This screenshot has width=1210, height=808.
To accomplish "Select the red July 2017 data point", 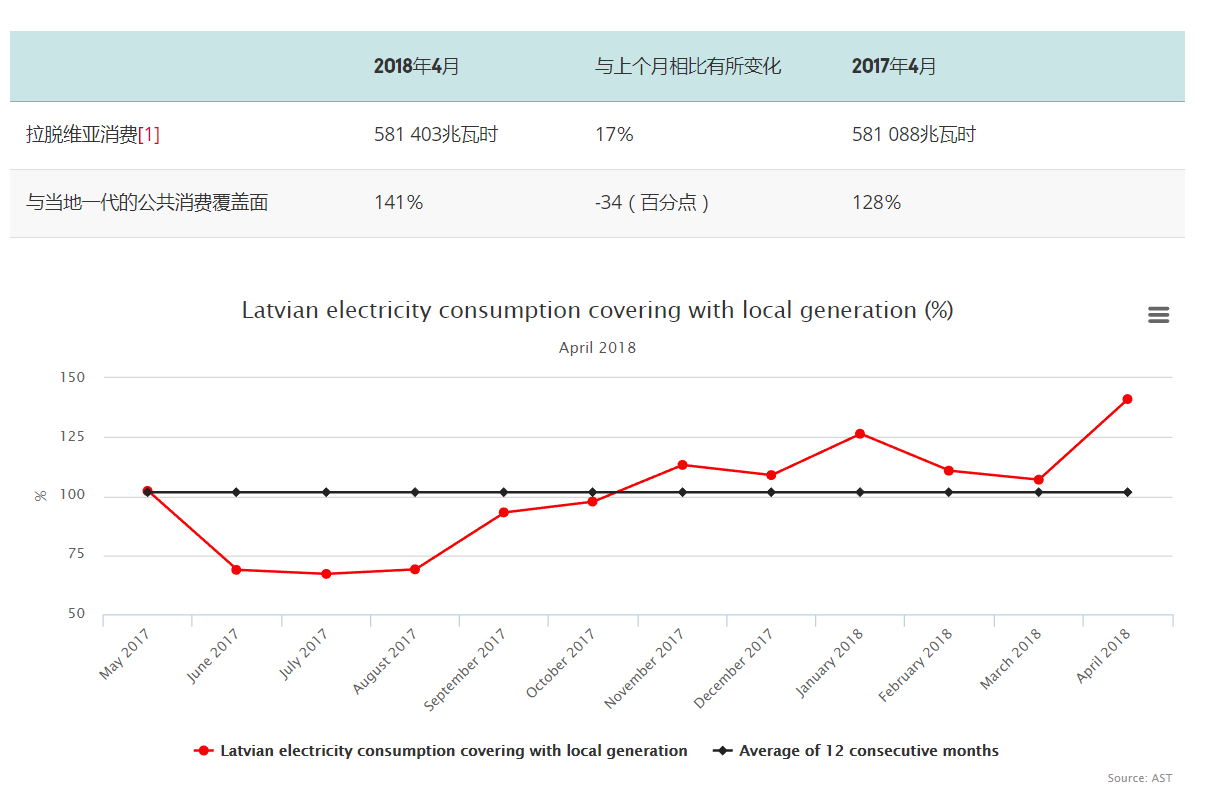I will (326, 574).
